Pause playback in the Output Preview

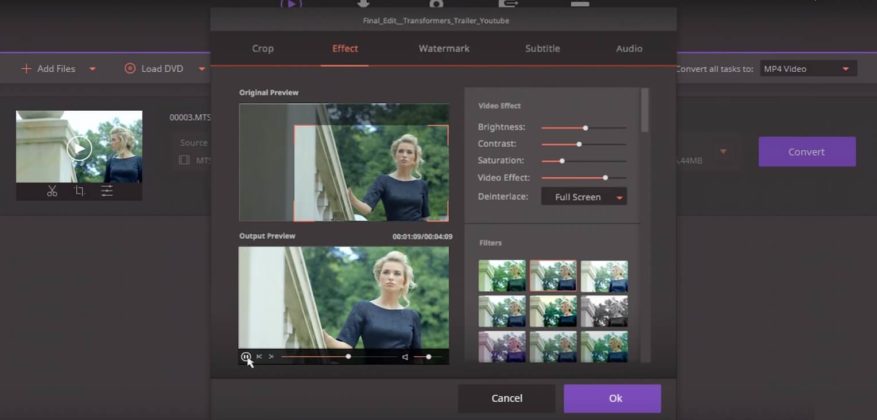[x=246, y=356]
